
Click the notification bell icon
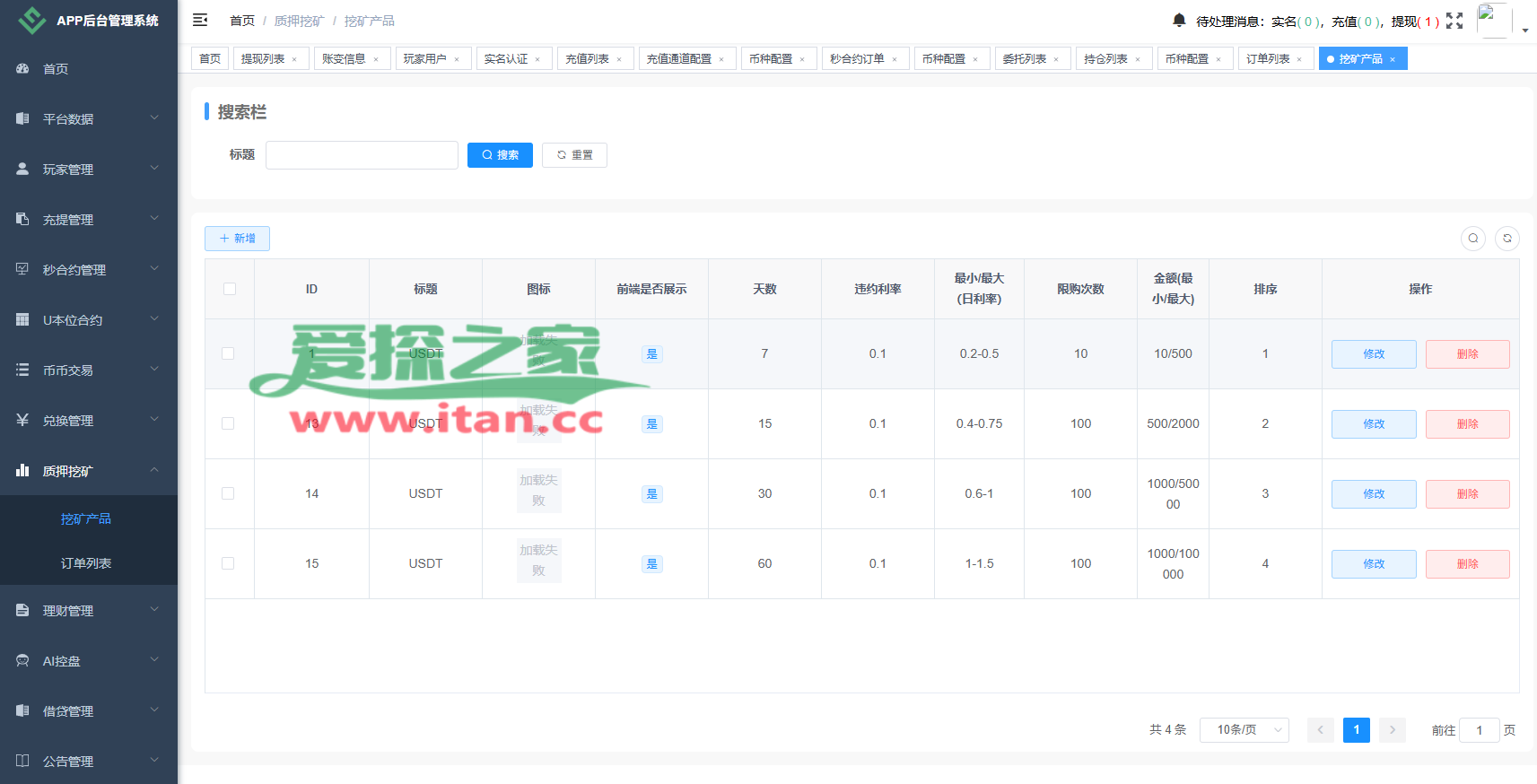pyautogui.click(x=1179, y=21)
